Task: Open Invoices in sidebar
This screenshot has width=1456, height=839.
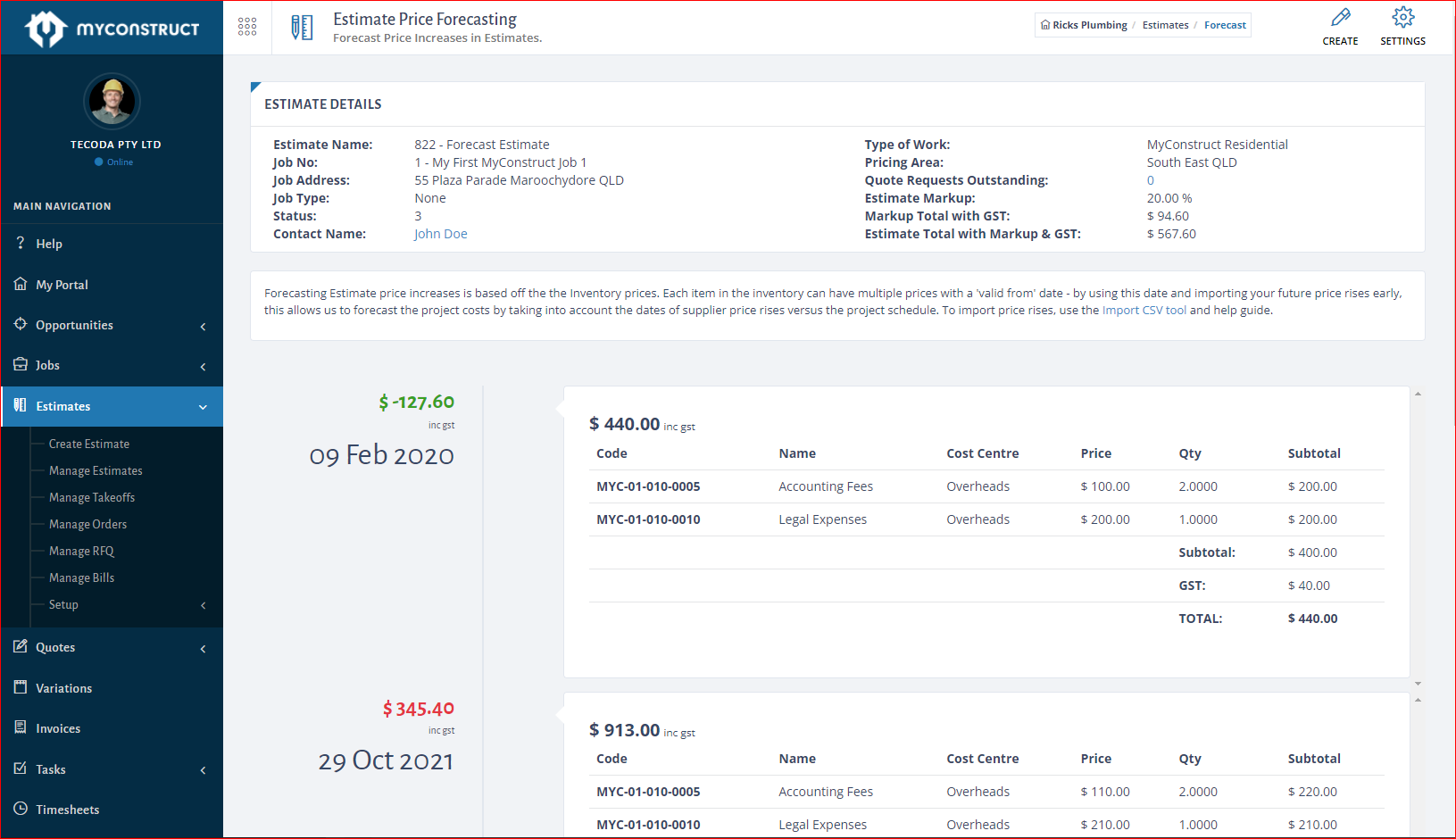Action: coord(58,728)
